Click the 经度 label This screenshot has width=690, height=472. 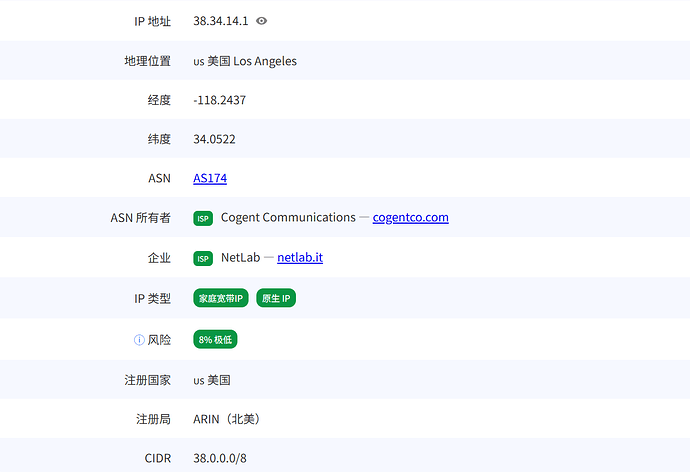click(x=159, y=100)
